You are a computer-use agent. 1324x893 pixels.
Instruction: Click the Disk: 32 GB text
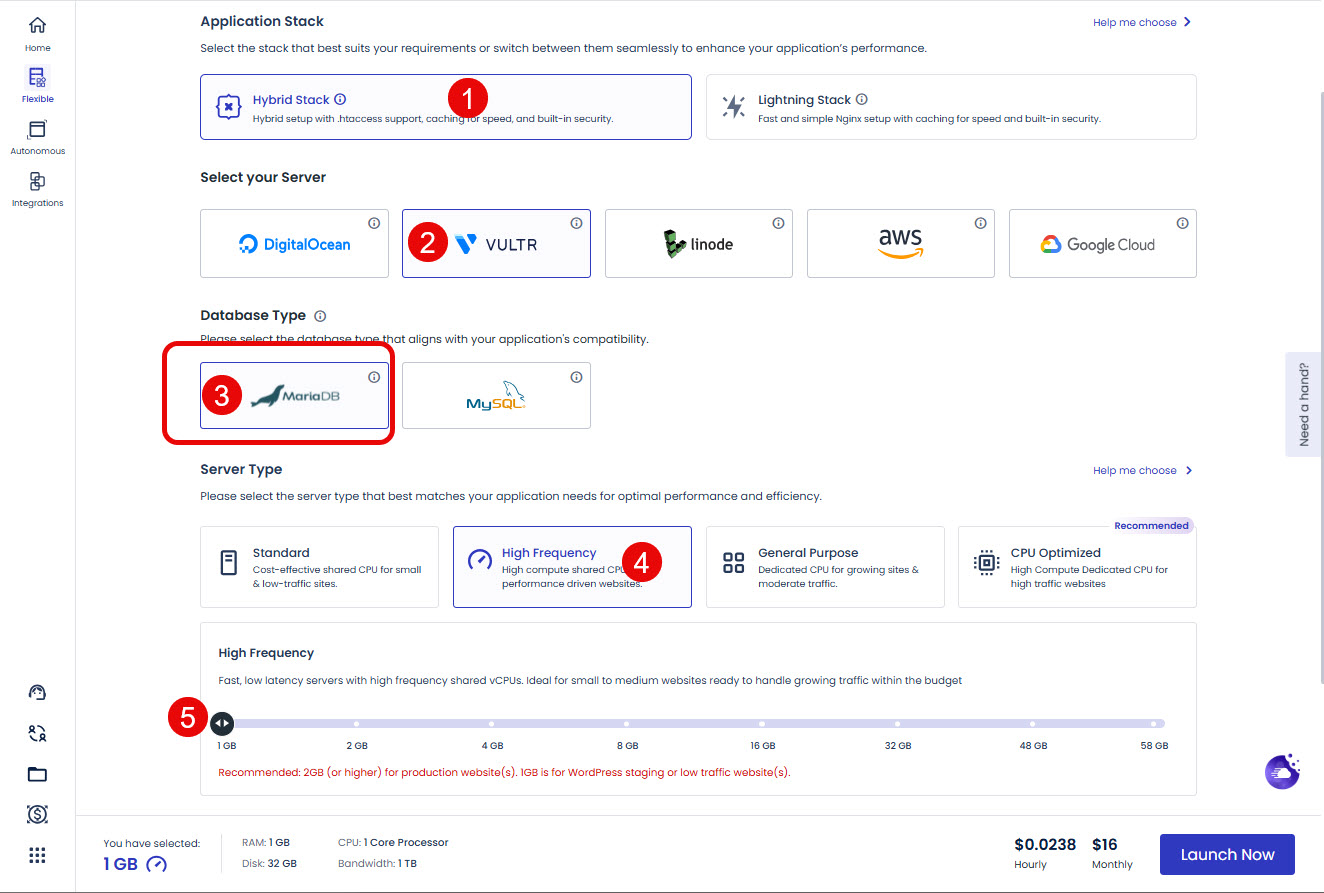[269, 863]
